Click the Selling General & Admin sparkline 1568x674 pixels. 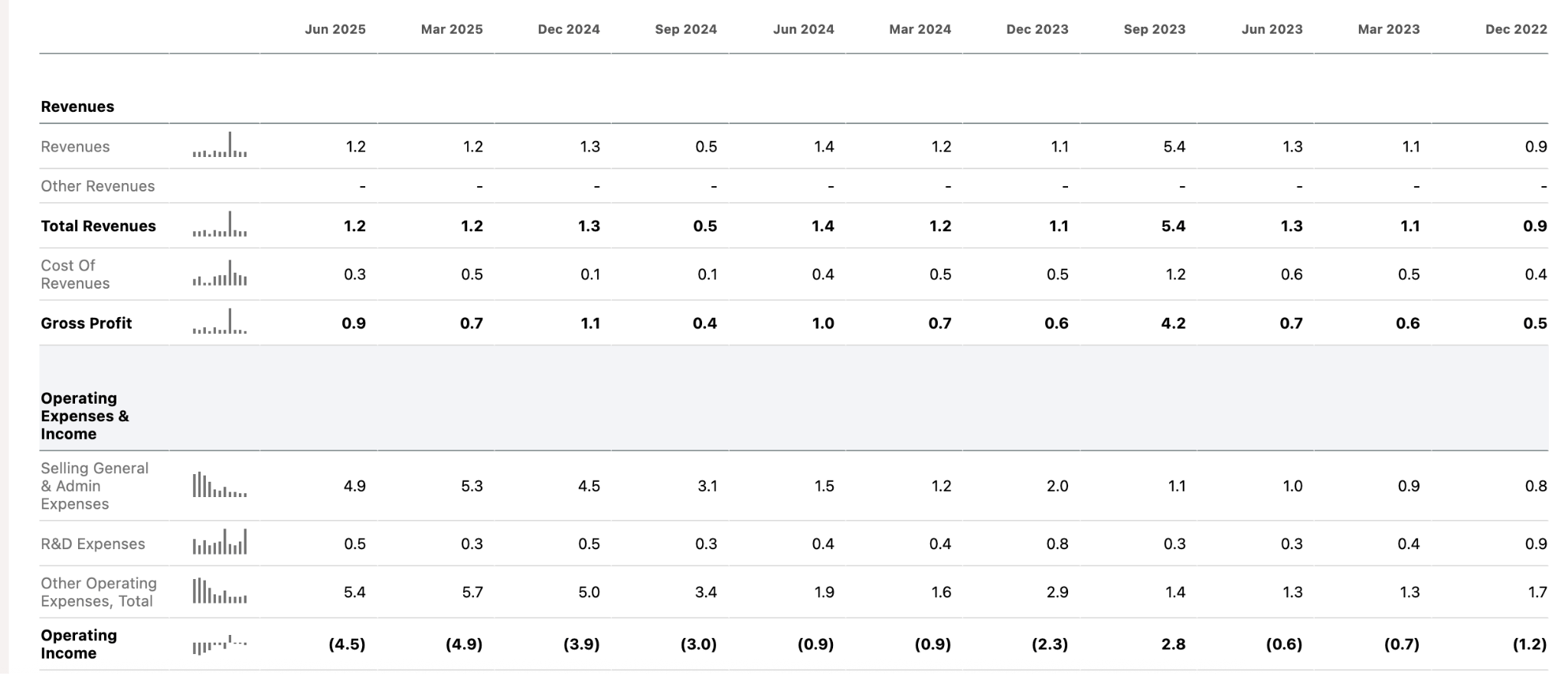220,486
